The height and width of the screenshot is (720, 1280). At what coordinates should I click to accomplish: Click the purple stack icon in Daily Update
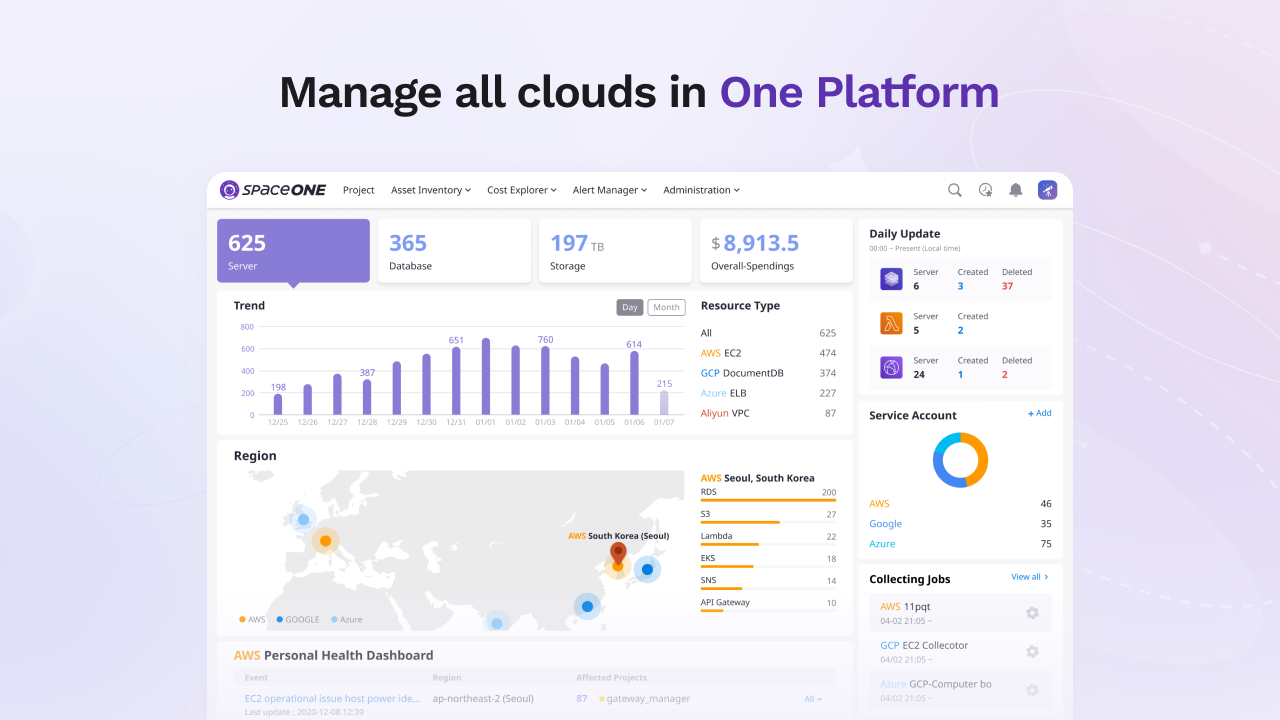click(891, 279)
